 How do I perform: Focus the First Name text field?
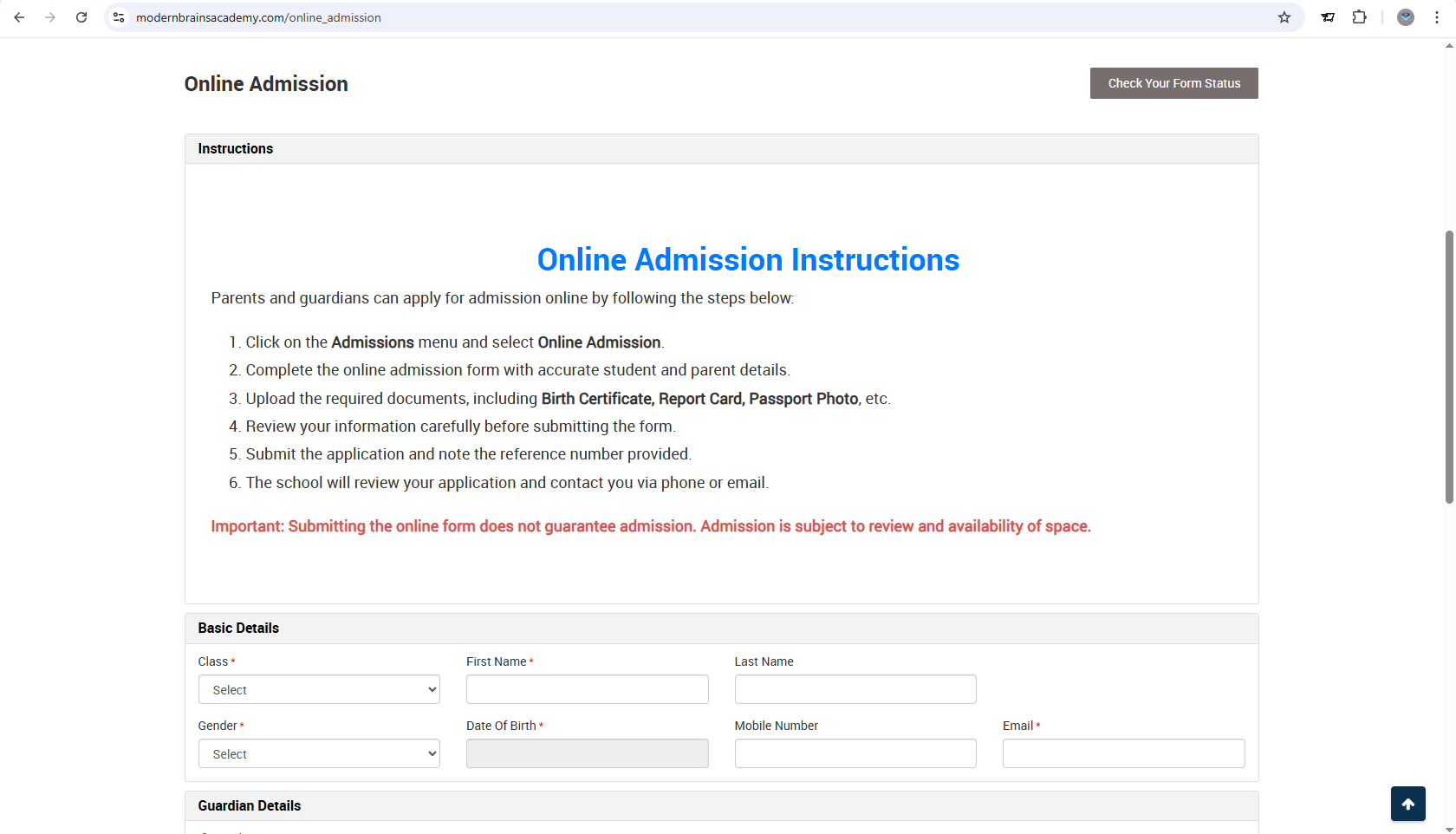coord(587,690)
